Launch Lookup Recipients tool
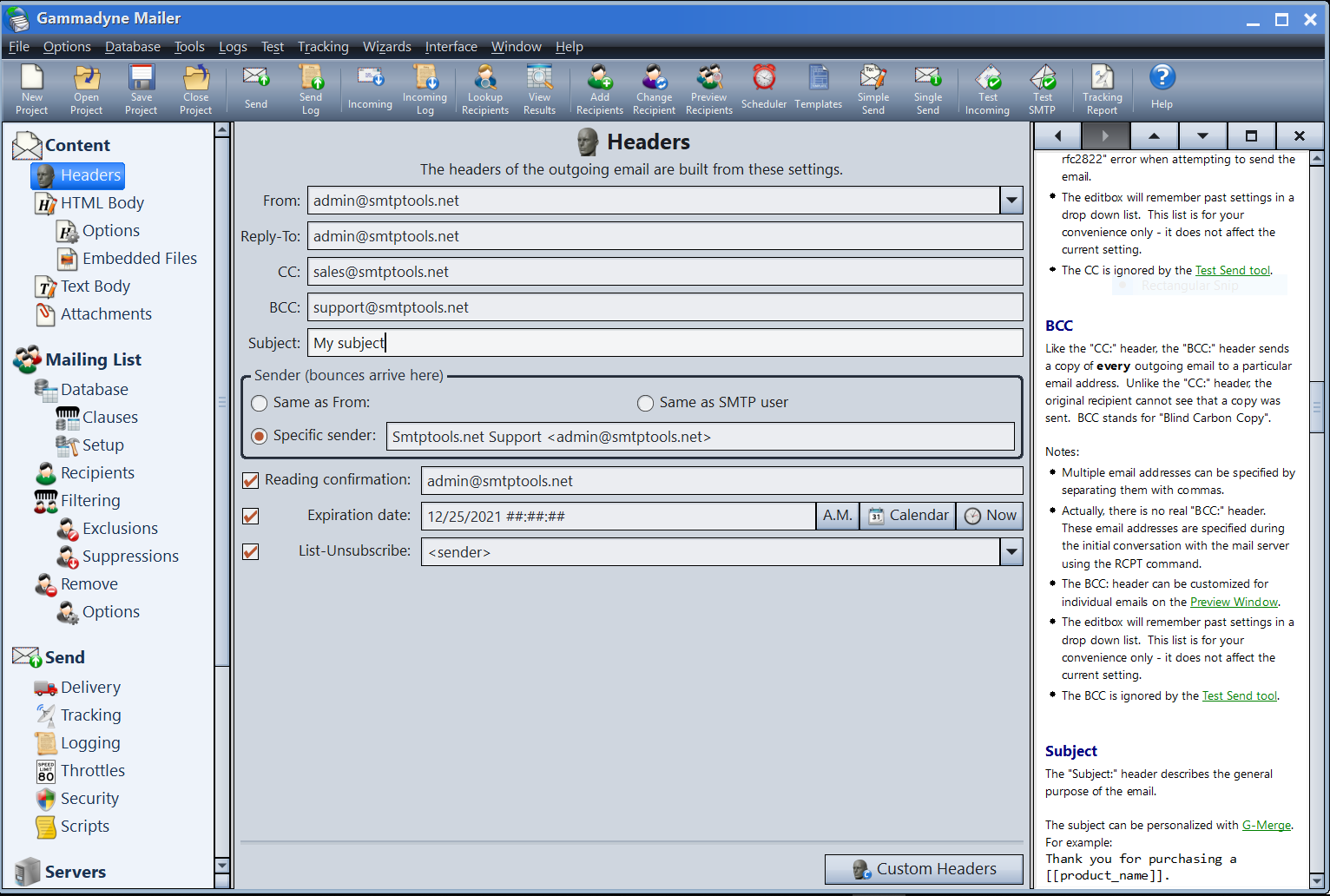Viewport: 1330px width, 896px height. [485, 89]
